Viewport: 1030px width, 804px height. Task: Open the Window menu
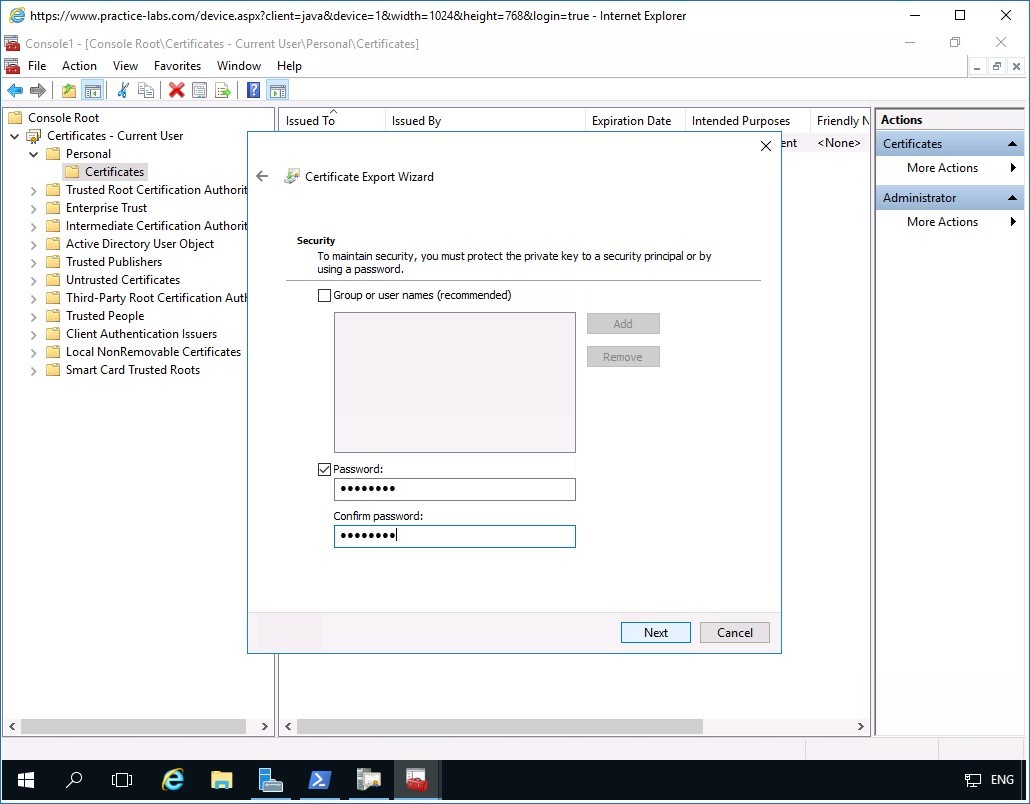(239, 66)
